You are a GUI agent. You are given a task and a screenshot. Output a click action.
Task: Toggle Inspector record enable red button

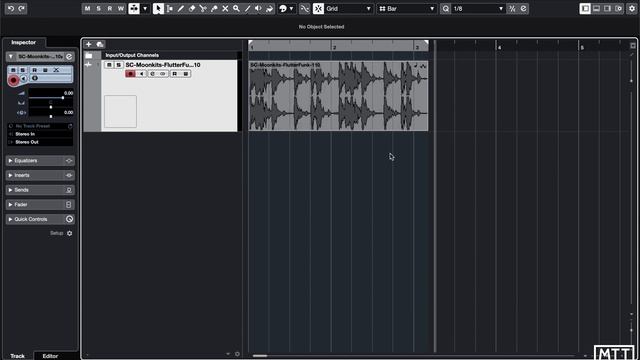point(13,80)
